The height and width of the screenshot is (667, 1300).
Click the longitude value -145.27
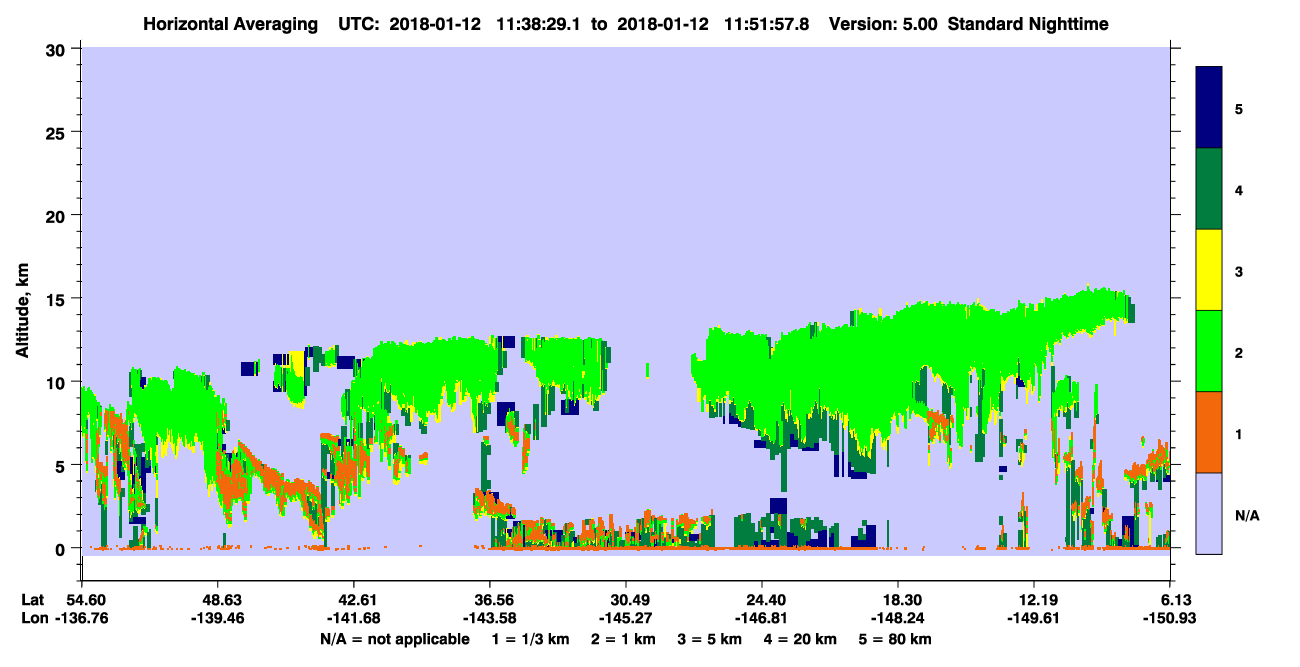pyautogui.click(x=626, y=618)
